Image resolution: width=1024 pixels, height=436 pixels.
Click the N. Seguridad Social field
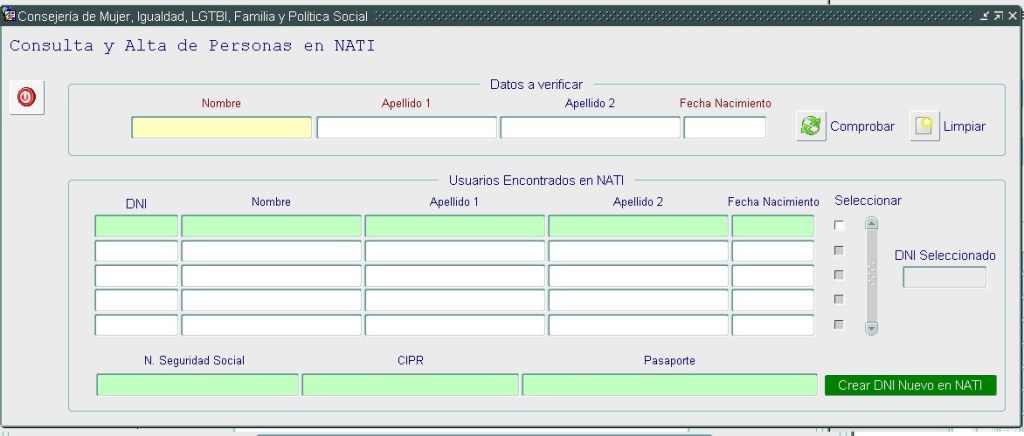pyautogui.click(x=197, y=385)
